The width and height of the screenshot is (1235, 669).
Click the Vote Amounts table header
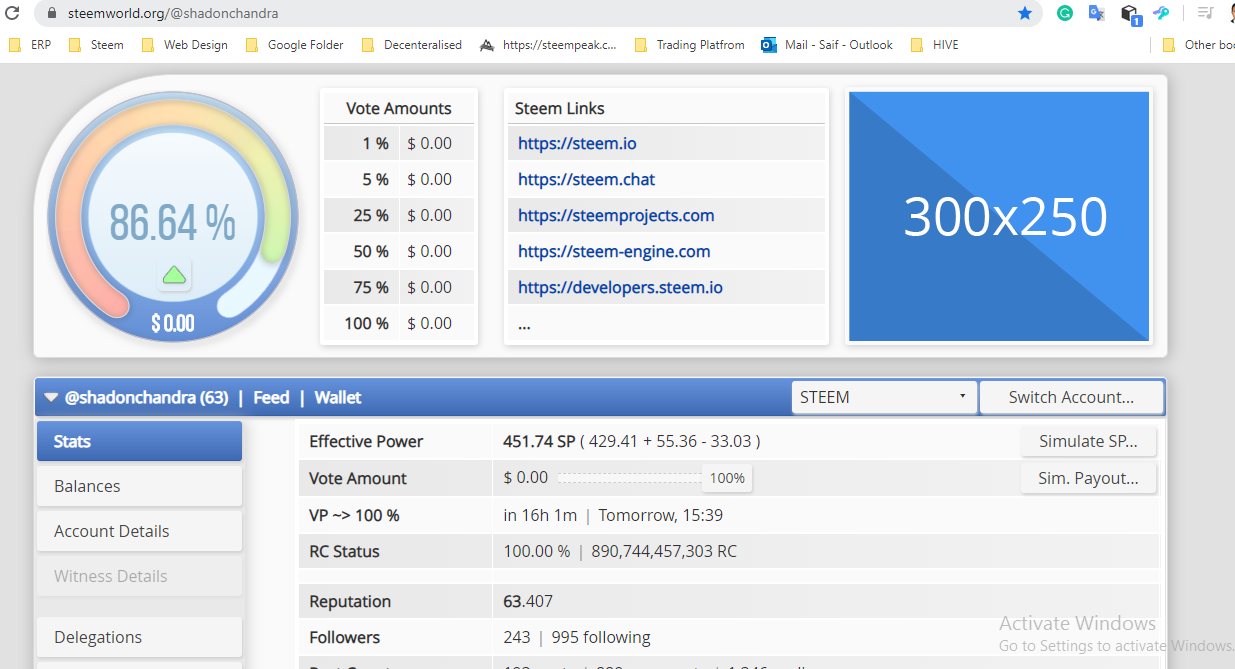click(399, 108)
